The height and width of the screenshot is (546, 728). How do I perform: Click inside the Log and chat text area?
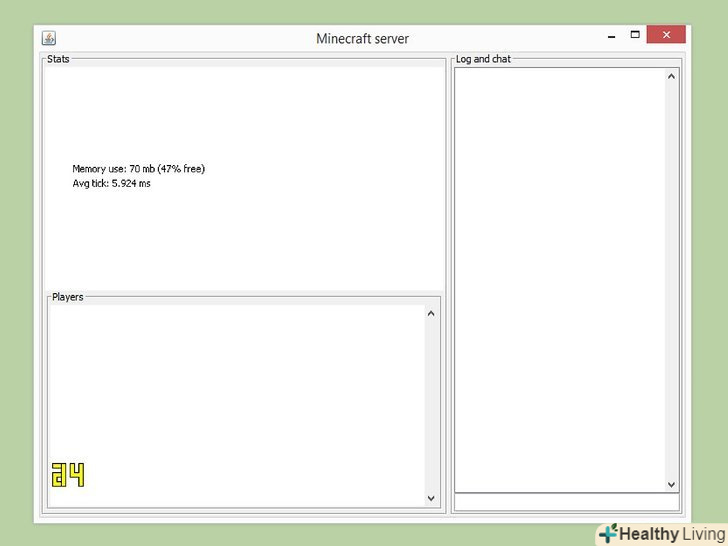coord(560,280)
